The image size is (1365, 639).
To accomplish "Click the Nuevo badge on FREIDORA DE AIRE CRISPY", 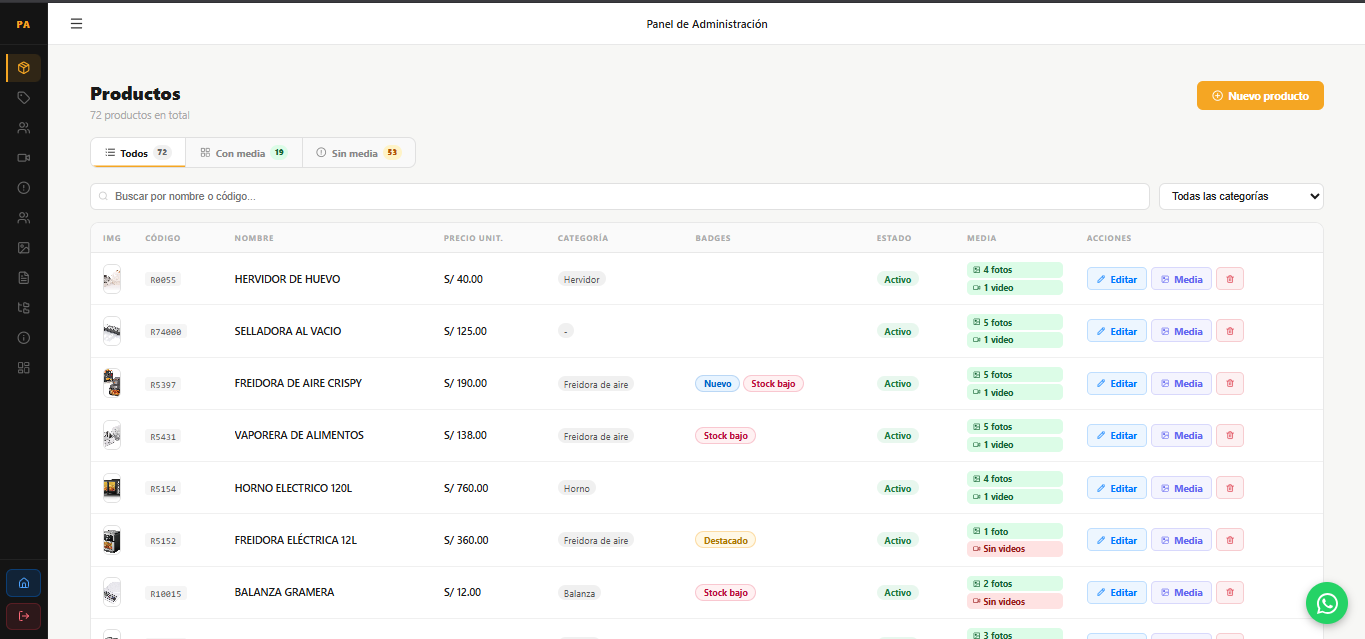I will tap(718, 383).
